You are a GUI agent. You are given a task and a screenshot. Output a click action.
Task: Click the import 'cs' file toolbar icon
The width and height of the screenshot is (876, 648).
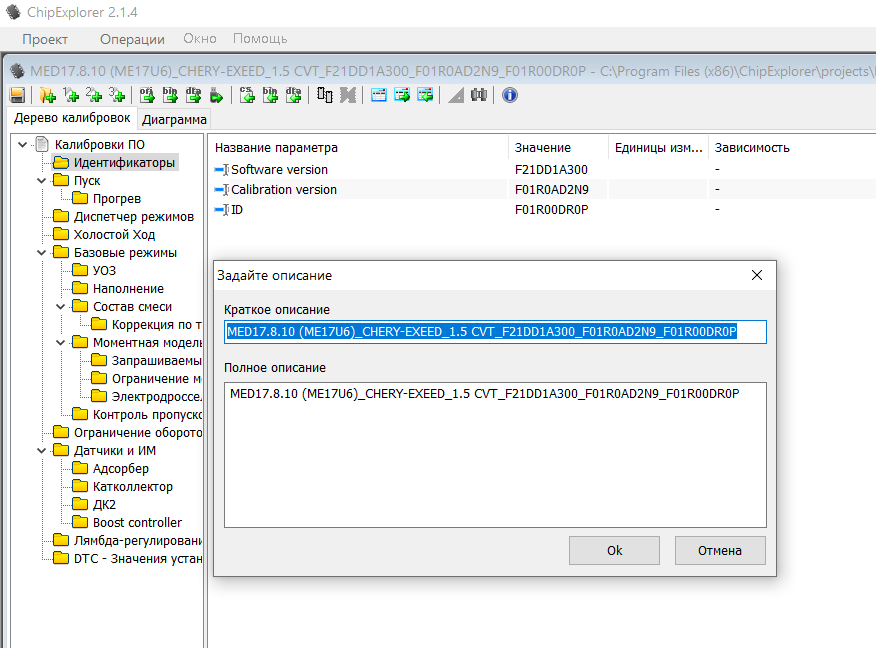pyautogui.click(x=246, y=95)
